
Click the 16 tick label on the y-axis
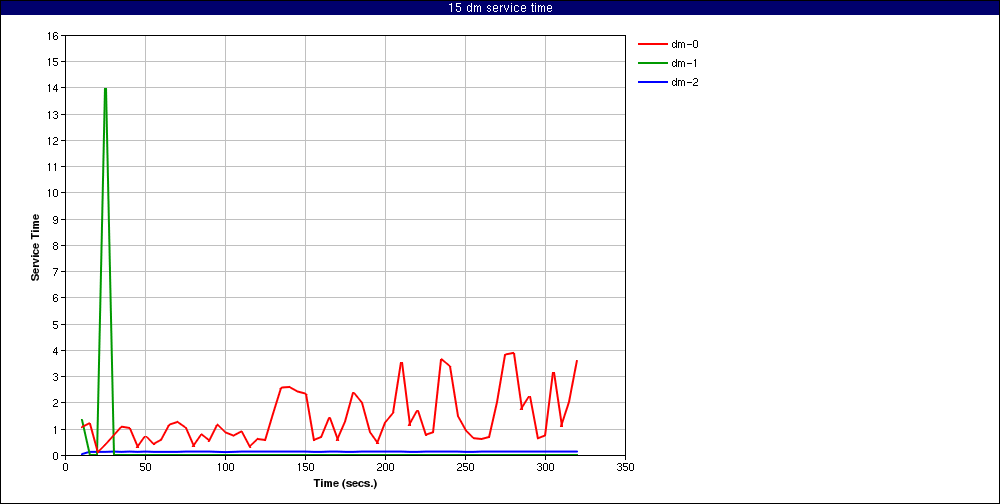click(x=53, y=35)
